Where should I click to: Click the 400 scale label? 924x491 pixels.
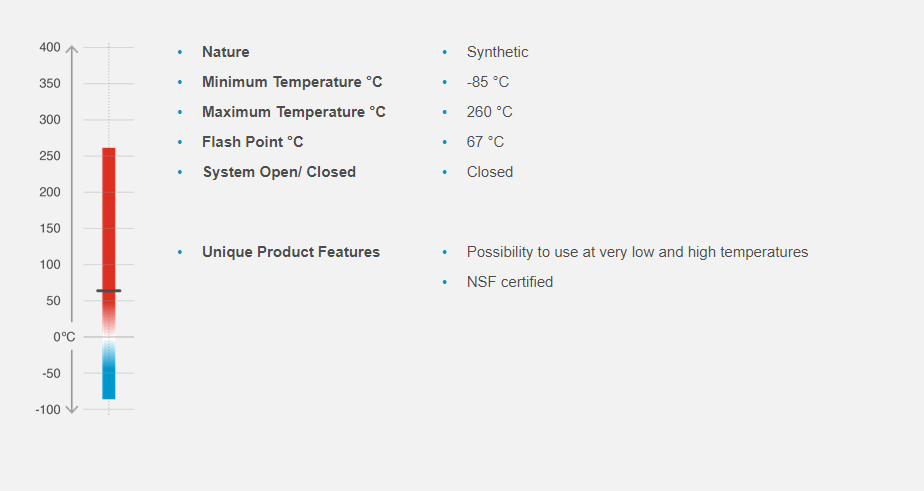click(x=50, y=47)
